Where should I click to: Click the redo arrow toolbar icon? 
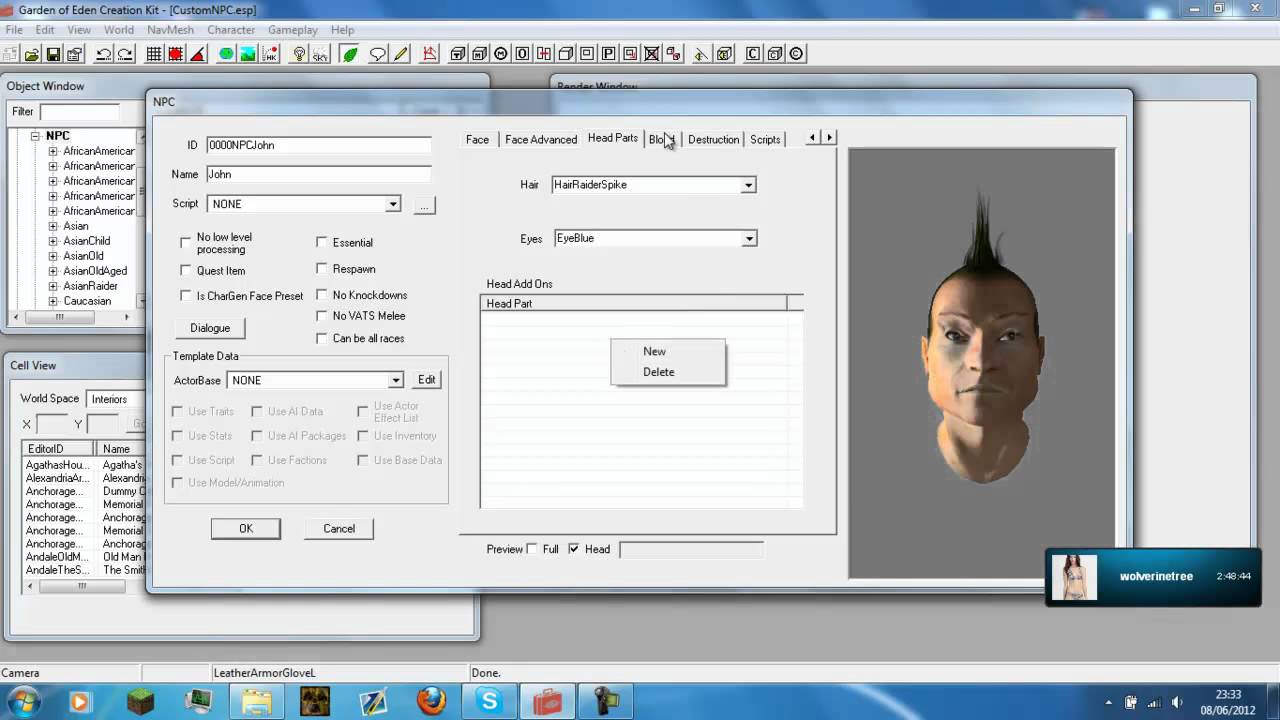(x=125, y=54)
